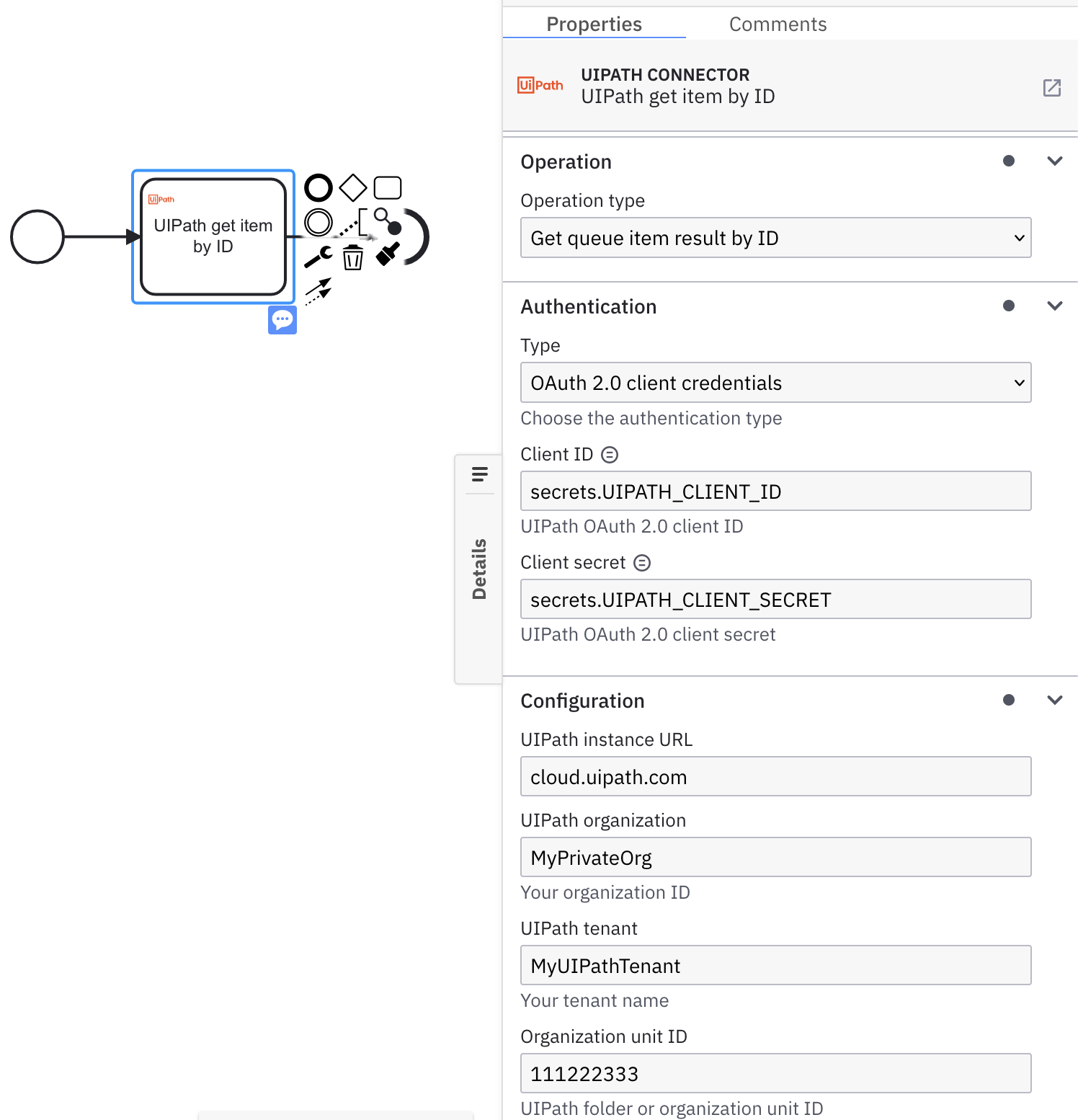Append a task using the rounded rectangle icon
The width and height of the screenshot is (1078, 1120).
(388, 187)
